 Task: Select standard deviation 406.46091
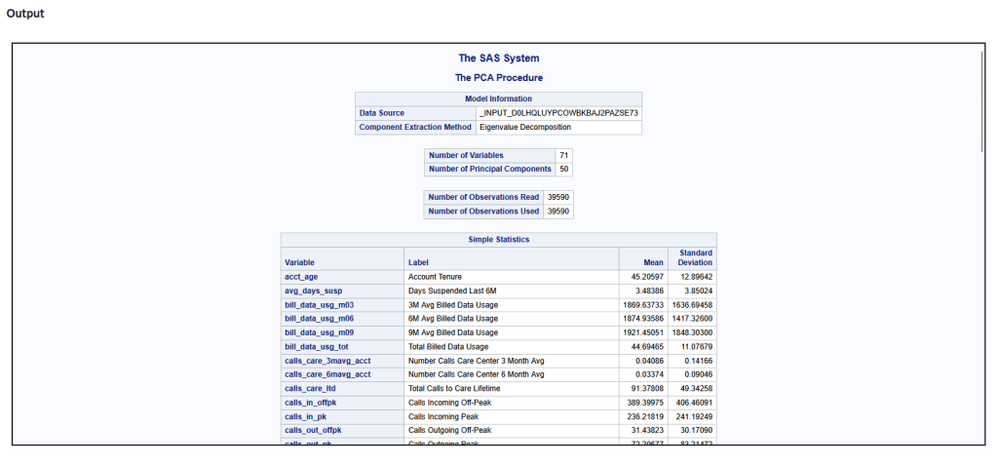pyautogui.click(x=694, y=403)
